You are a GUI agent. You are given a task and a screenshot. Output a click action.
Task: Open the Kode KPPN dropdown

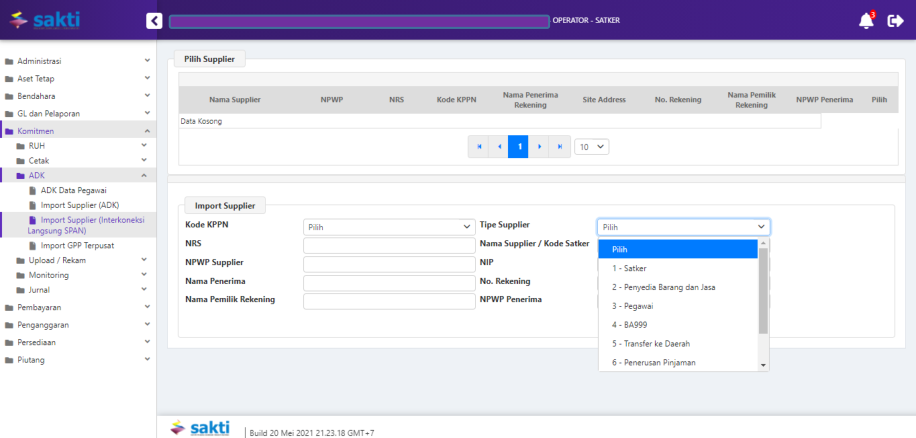point(388,227)
